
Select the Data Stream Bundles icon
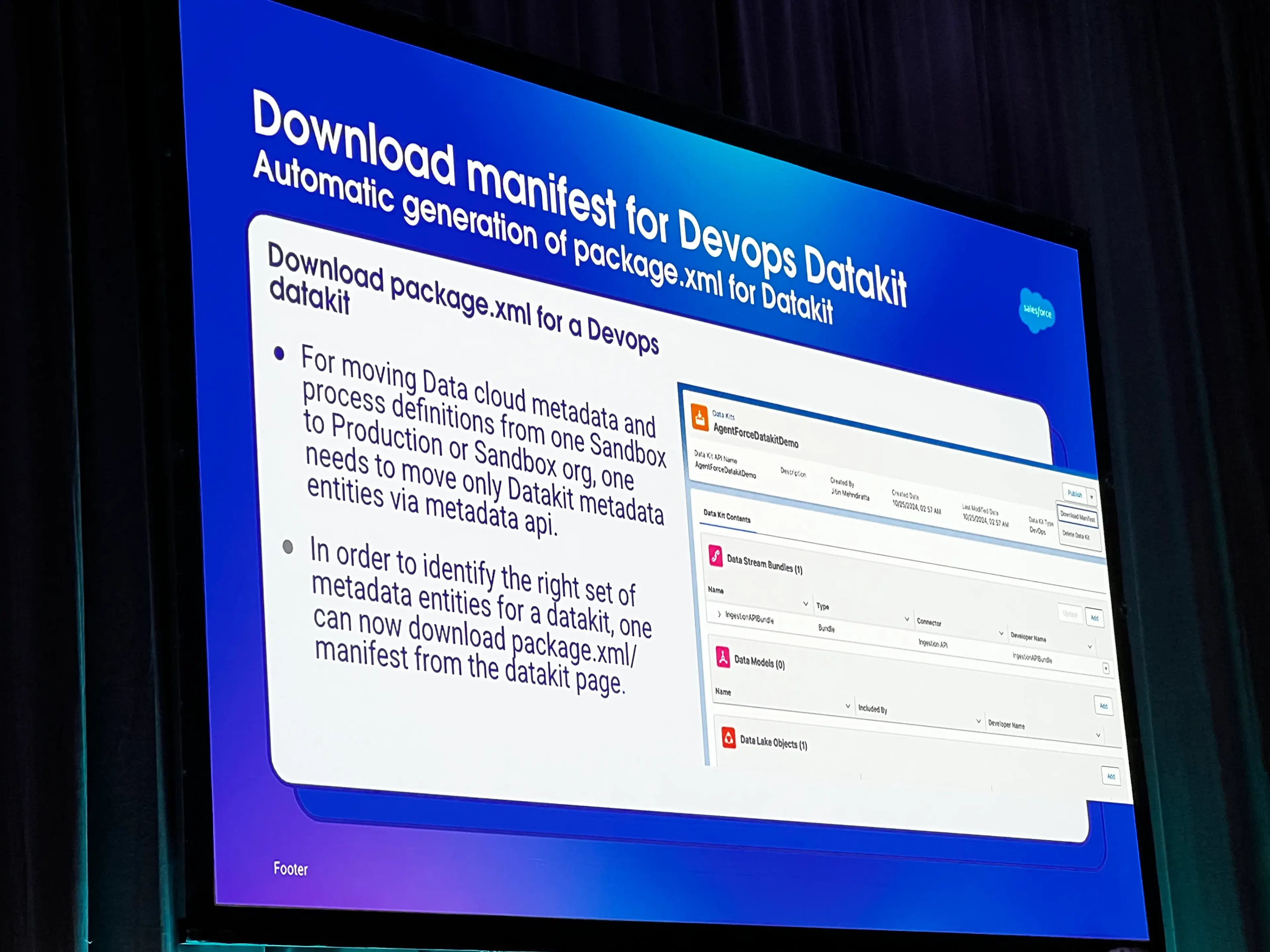click(716, 556)
